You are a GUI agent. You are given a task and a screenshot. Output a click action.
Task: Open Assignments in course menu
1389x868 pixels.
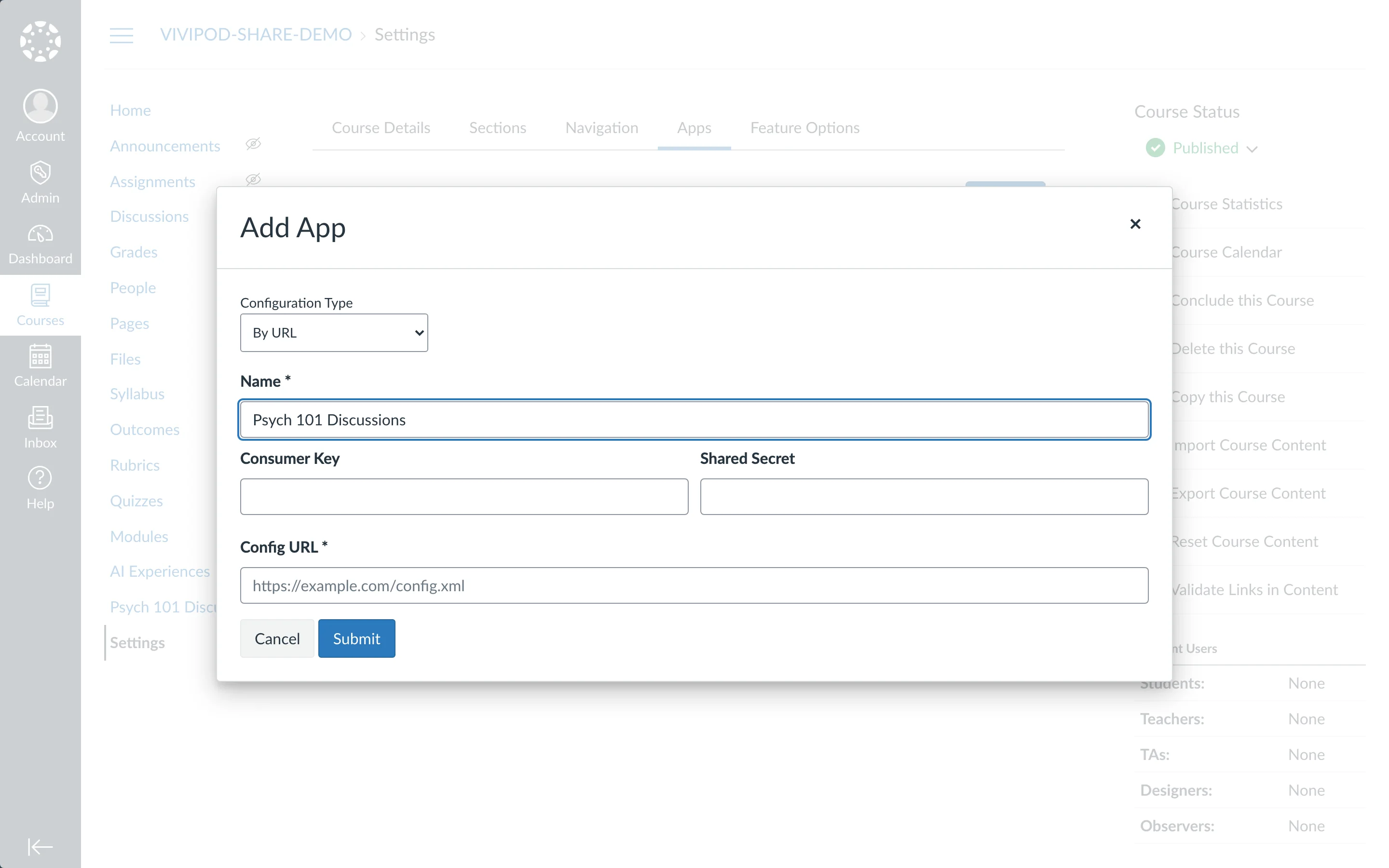tap(153, 181)
